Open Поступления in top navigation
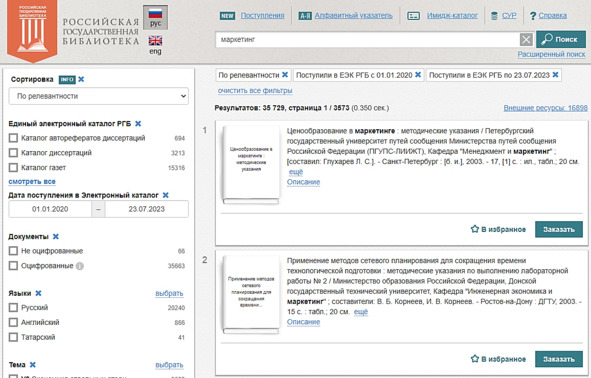This screenshot has width=591, height=378. tap(262, 15)
